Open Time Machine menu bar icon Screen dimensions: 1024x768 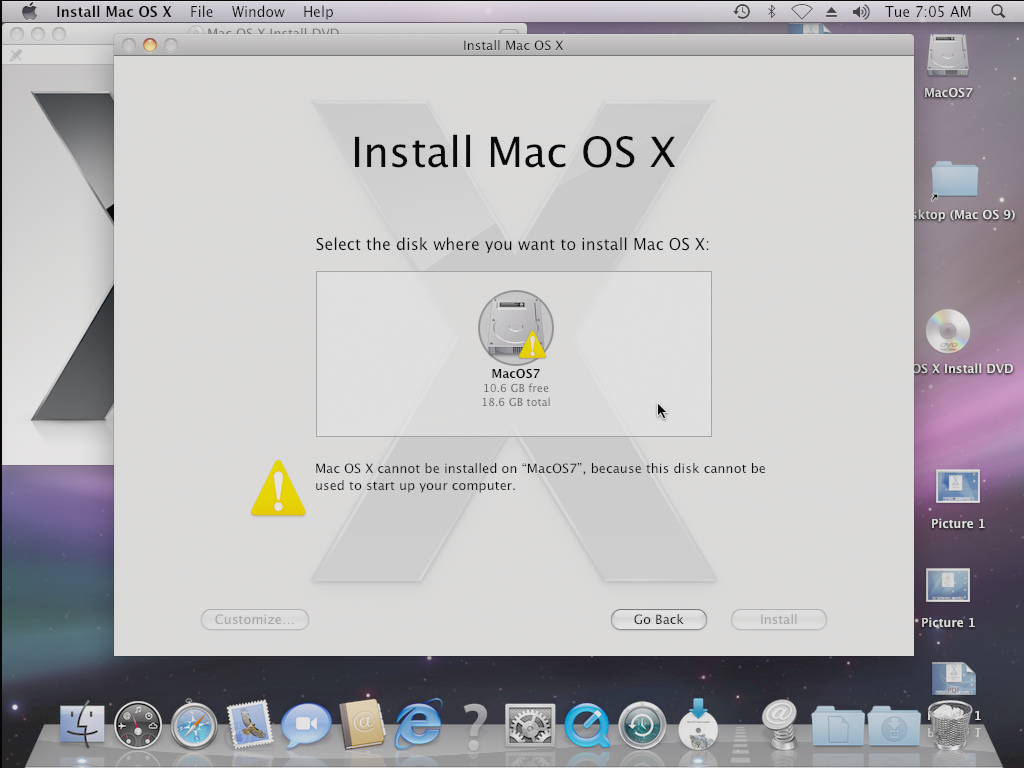point(741,11)
